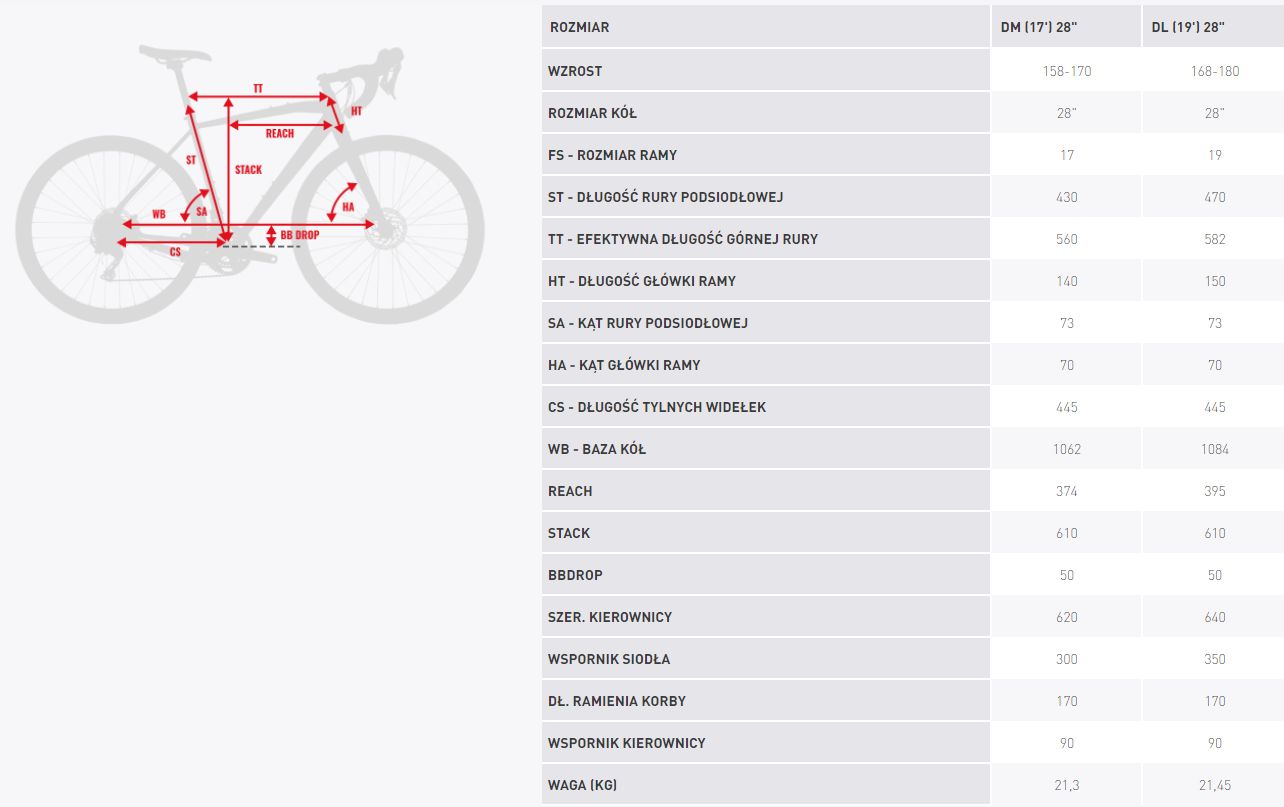Click the HA angle marker on the diagram
This screenshot has height=807, width=1284.
point(348,206)
